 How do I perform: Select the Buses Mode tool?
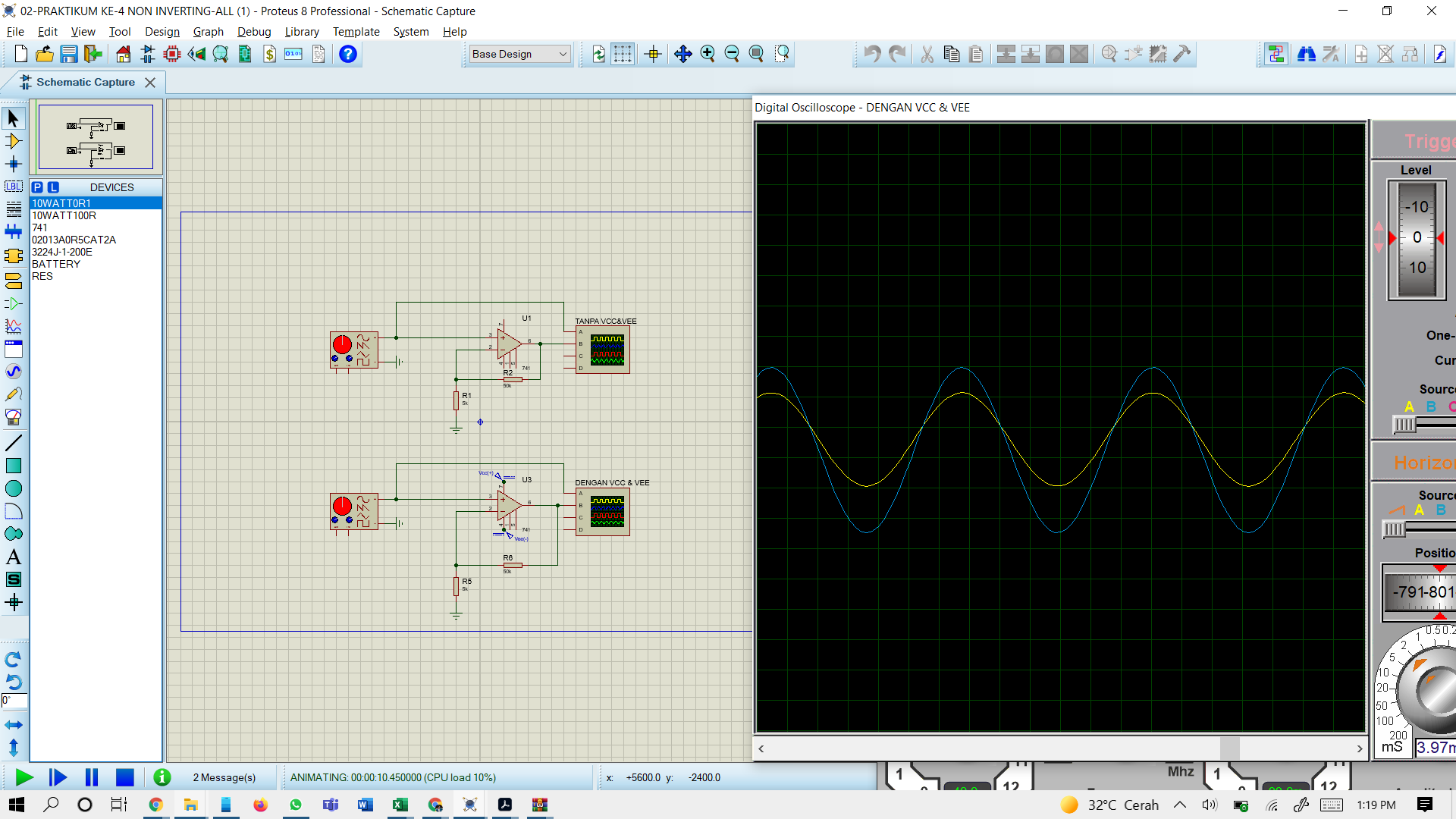click(13, 232)
